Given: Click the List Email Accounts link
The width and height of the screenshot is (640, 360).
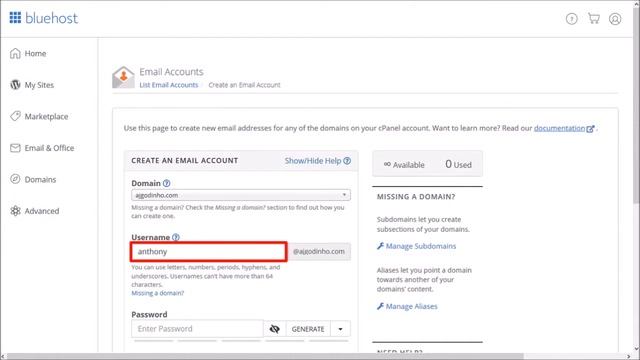Looking at the screenshot, I should [x=169, y=85].
